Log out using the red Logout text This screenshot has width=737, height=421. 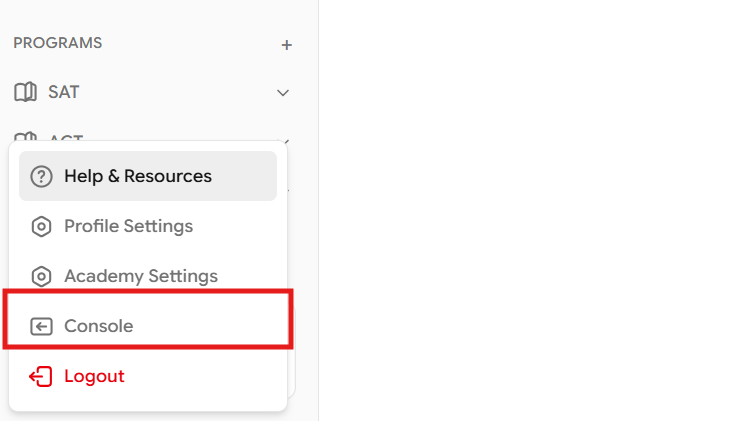coord(94,377)
